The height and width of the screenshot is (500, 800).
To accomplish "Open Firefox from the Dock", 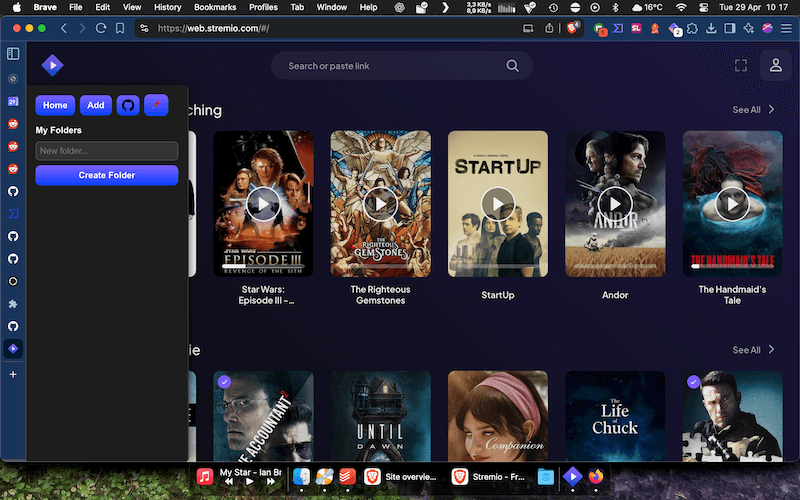I will click(595, 477).
